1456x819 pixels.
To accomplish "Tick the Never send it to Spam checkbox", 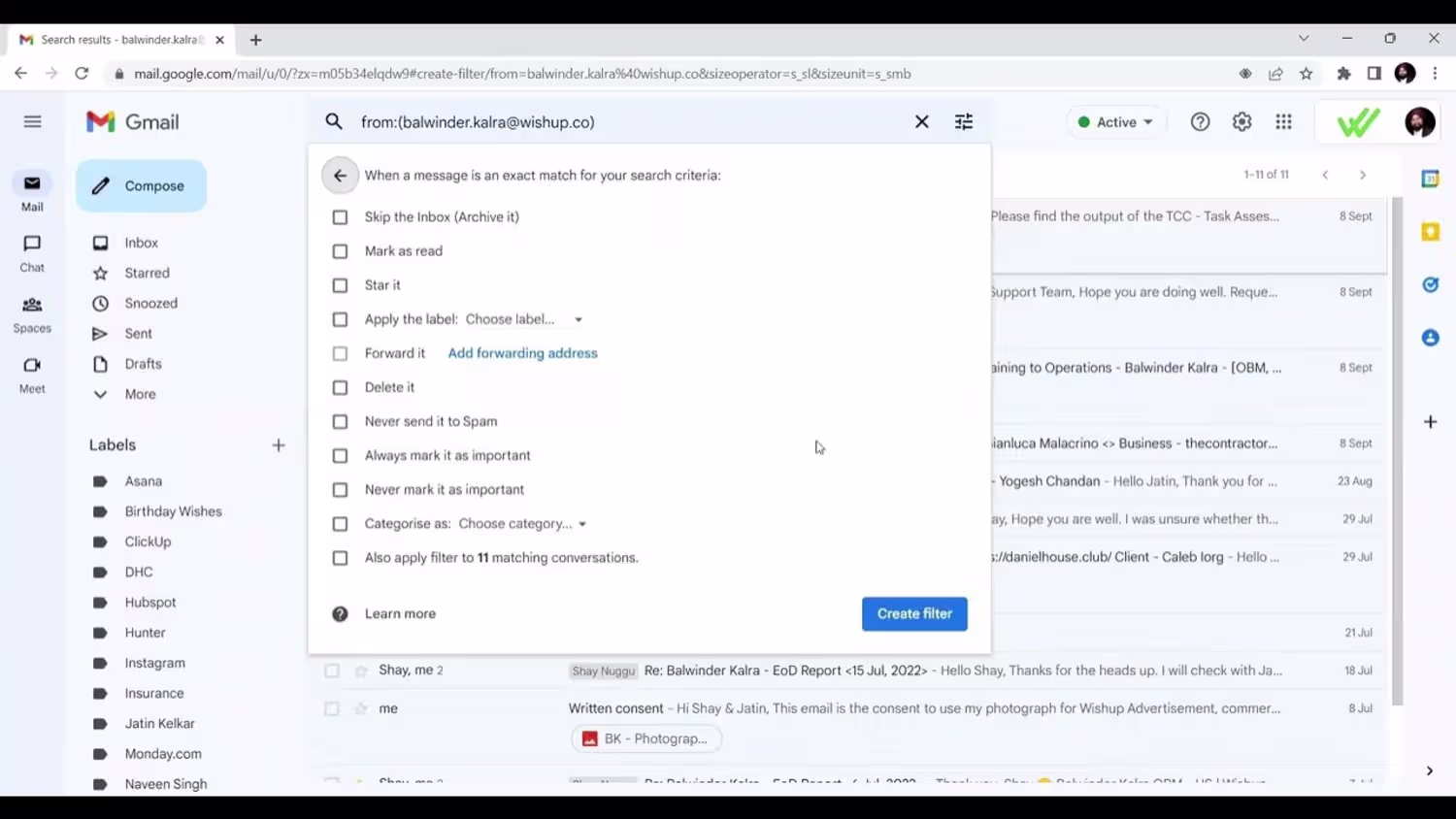I will click(x=340, y=422).
